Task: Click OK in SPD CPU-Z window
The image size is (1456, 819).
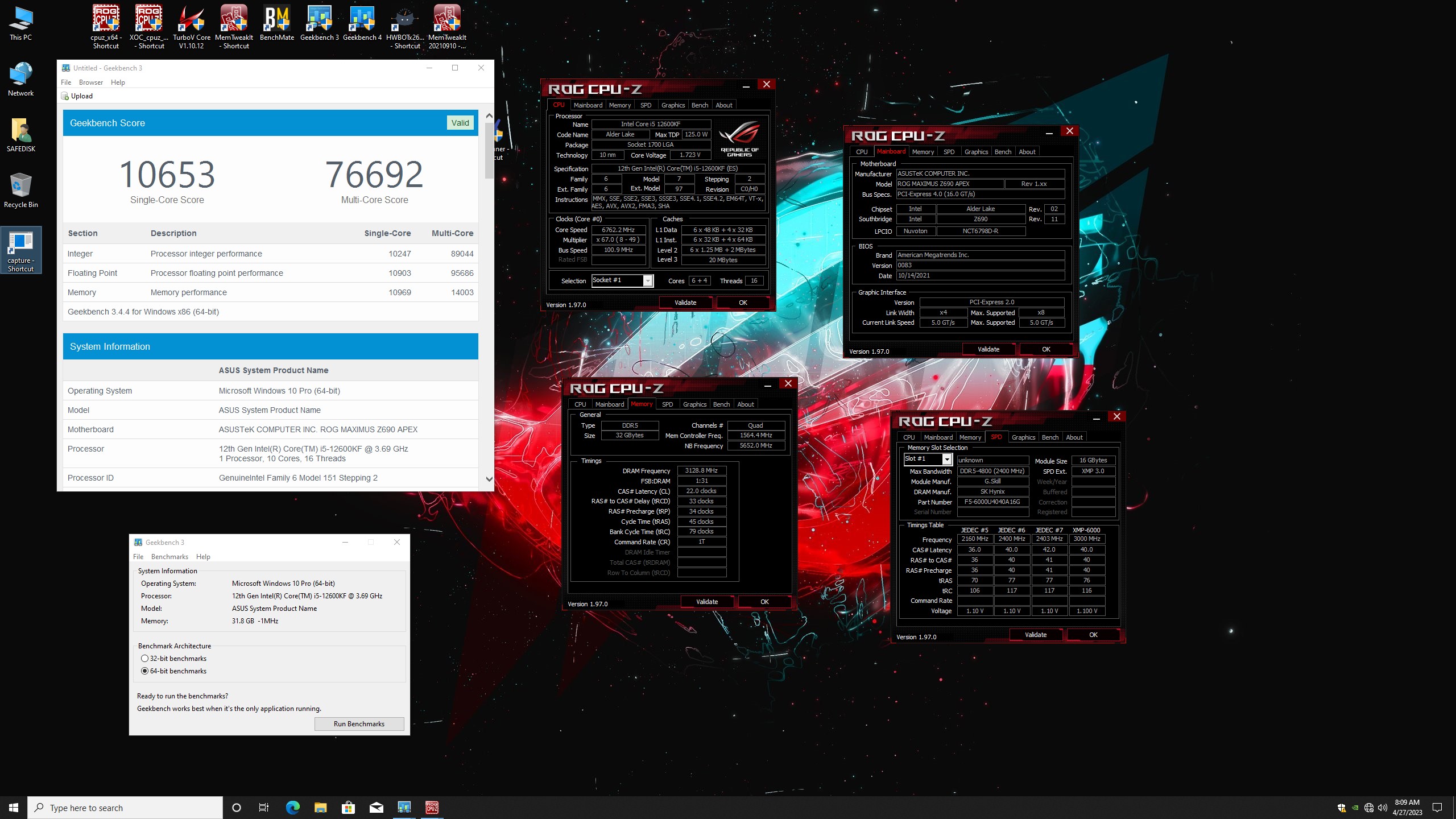Action: coord(1093,635)
